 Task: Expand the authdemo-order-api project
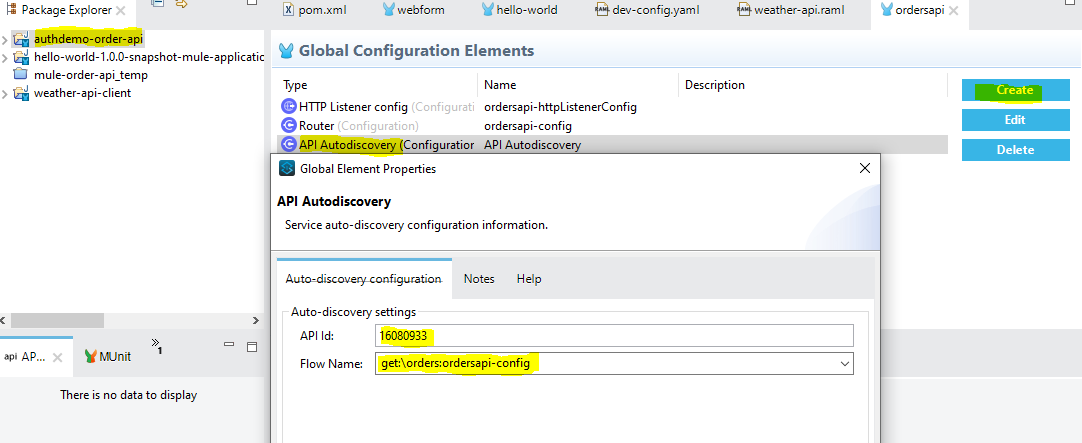point(6,40)
